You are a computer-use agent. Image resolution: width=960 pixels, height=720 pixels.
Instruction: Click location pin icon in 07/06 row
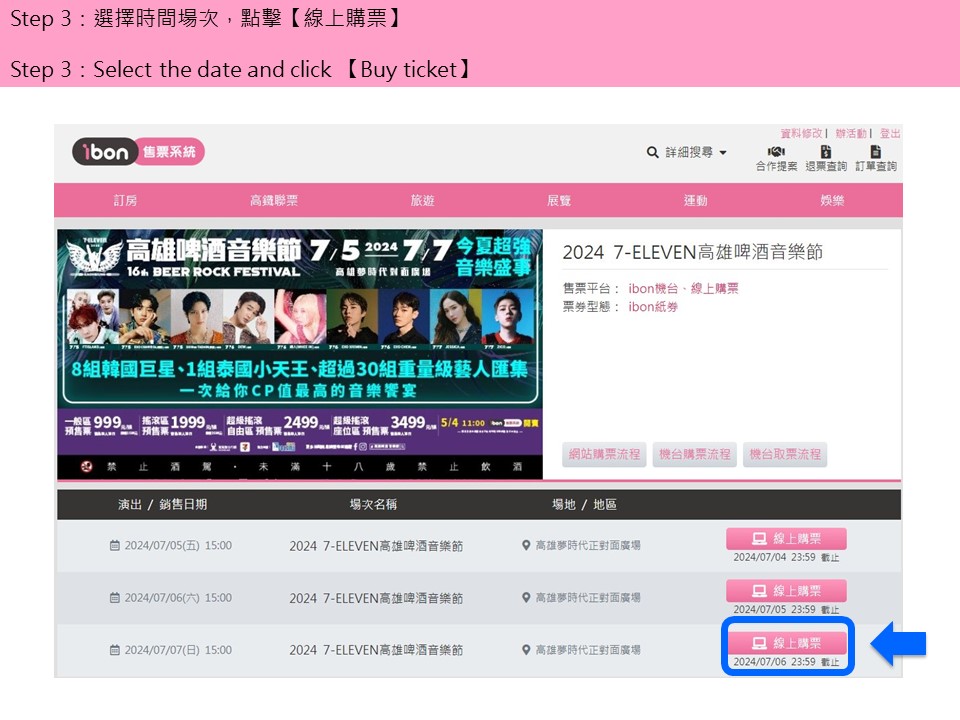coord(526,598)
